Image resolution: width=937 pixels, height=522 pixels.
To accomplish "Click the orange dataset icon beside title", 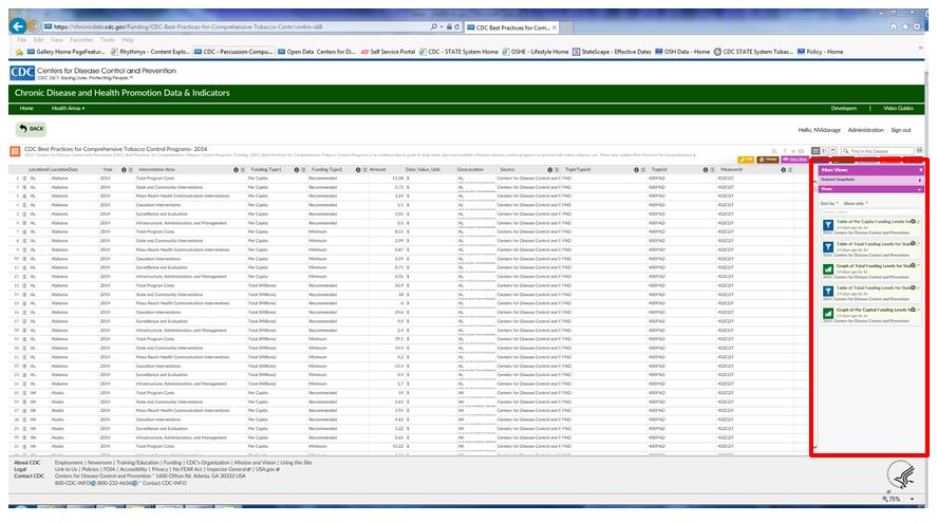I will click(15, 152).
